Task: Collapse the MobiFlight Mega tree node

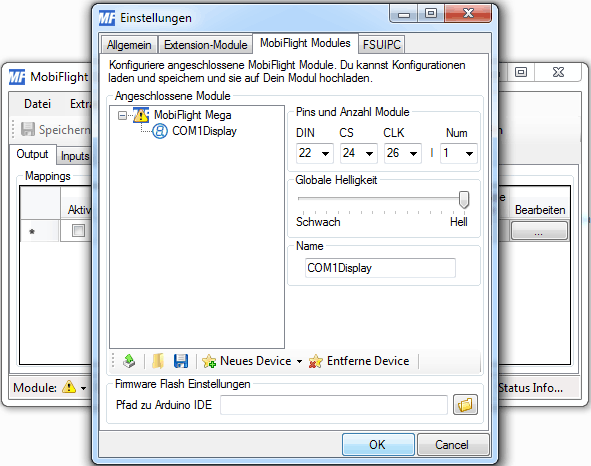Action: click(x=122, y=115)
